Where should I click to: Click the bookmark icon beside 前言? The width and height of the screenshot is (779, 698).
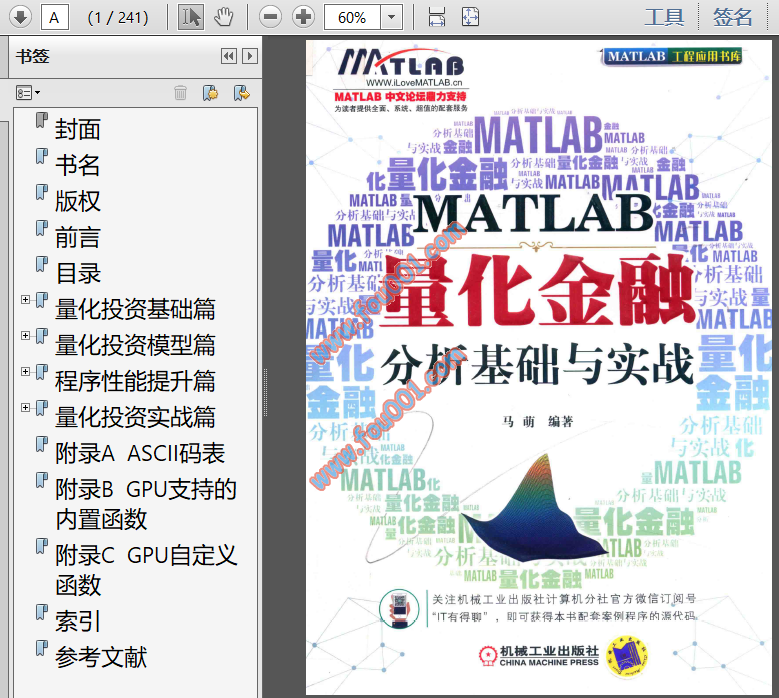click(42, 228)
